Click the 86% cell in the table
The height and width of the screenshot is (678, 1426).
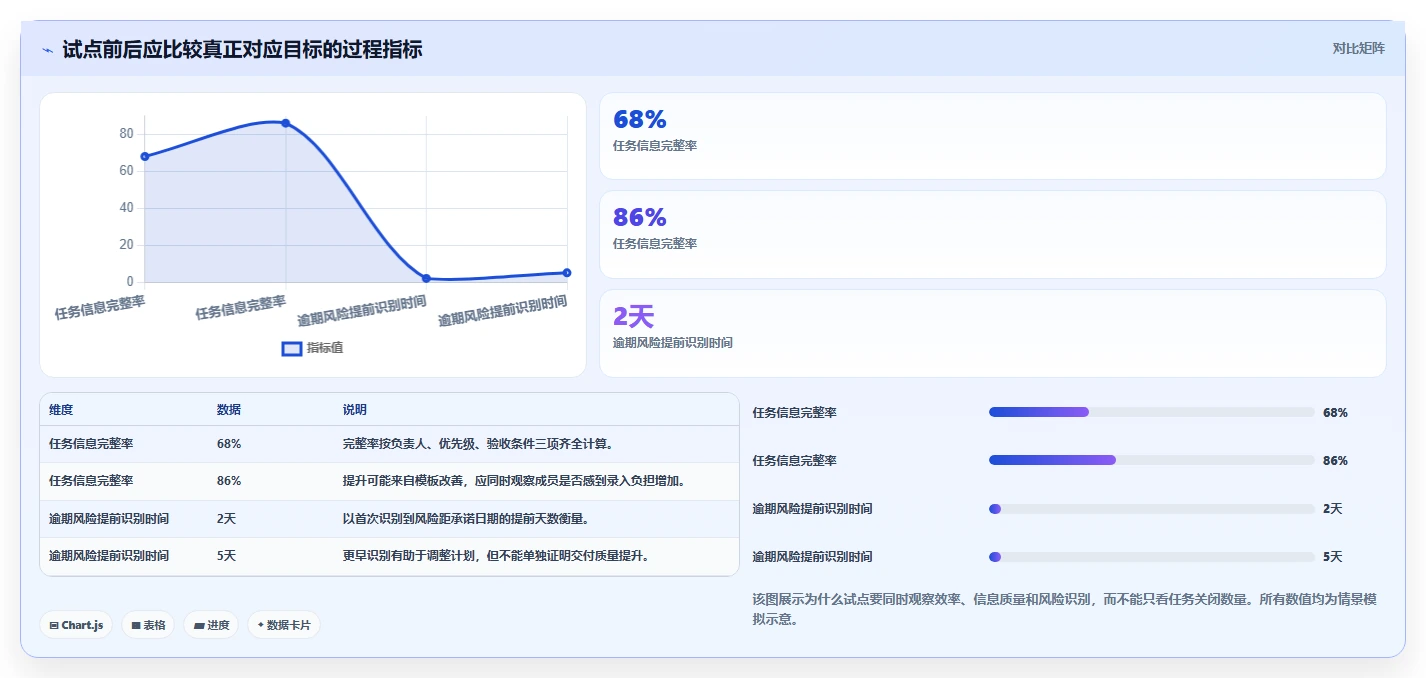point(229,480)
